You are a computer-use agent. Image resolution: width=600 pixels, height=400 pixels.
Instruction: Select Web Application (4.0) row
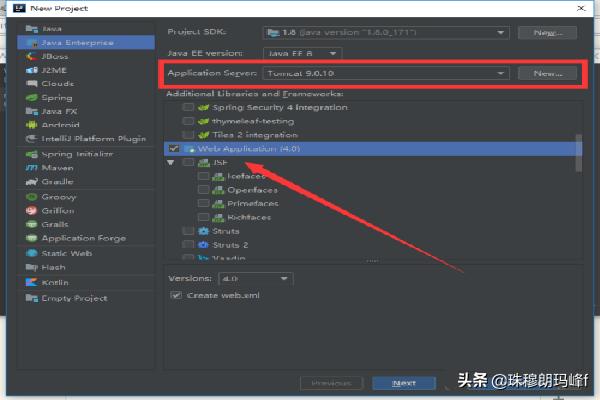[373, 149]
